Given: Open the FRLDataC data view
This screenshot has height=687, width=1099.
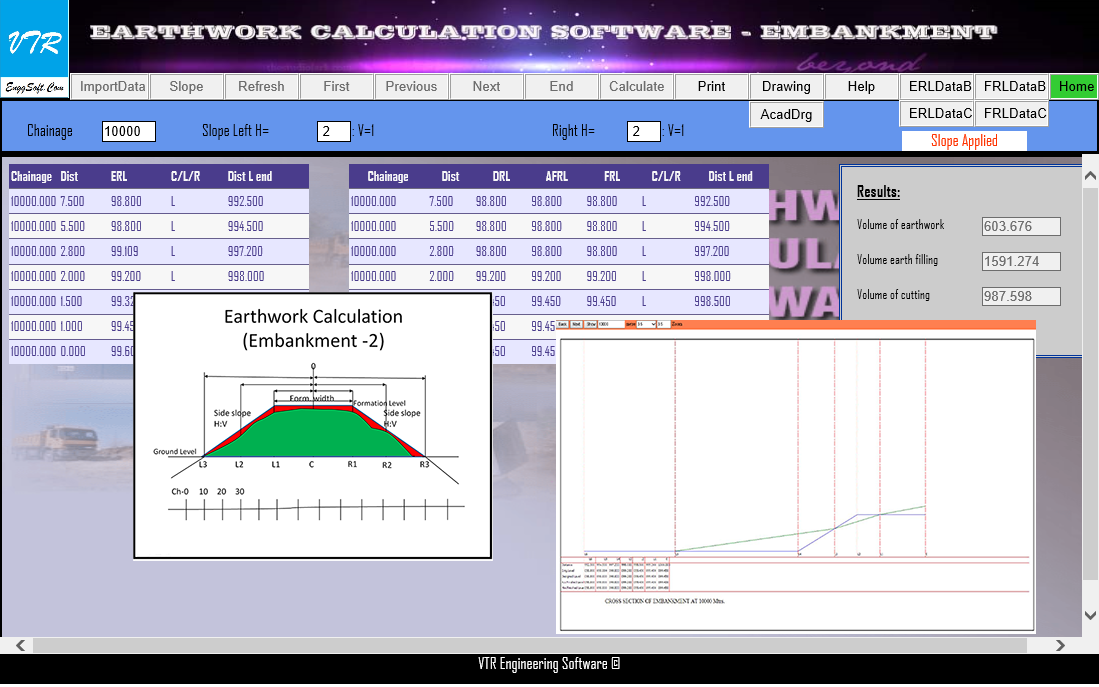Looking at the screenshot, I should [x=1013, y=112].
